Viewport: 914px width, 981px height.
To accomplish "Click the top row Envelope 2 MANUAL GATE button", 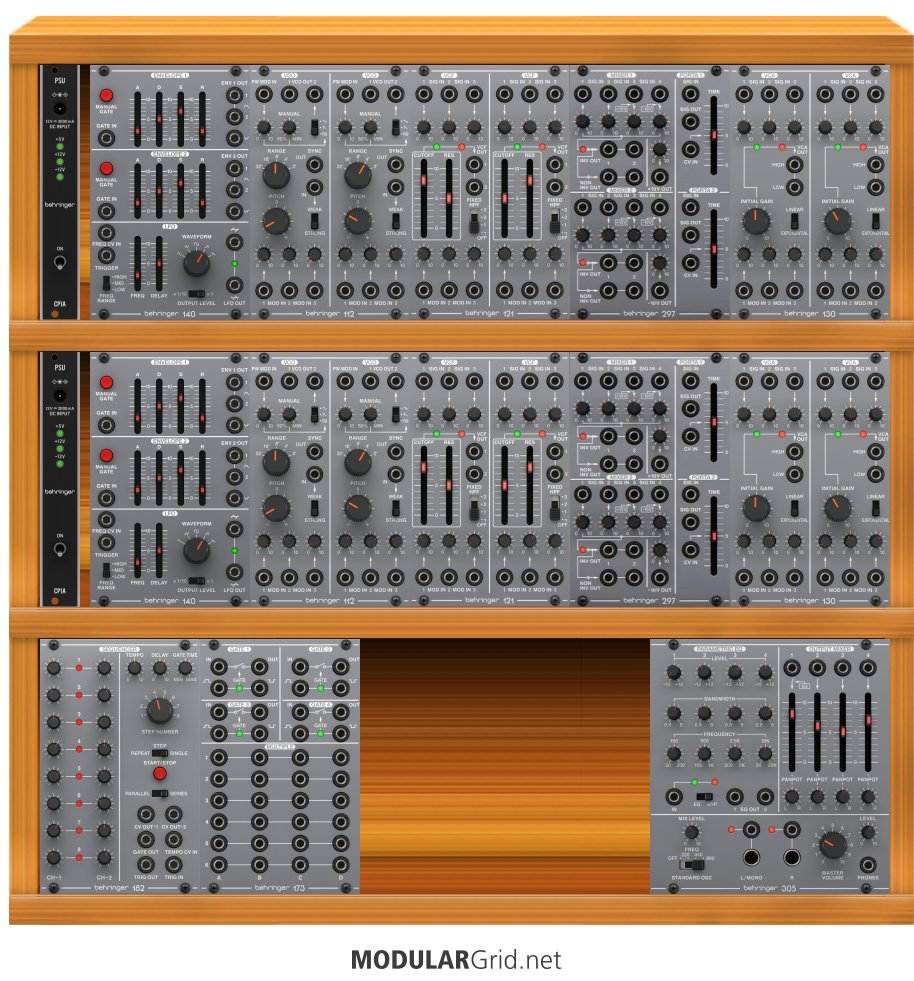I will 106,168.
